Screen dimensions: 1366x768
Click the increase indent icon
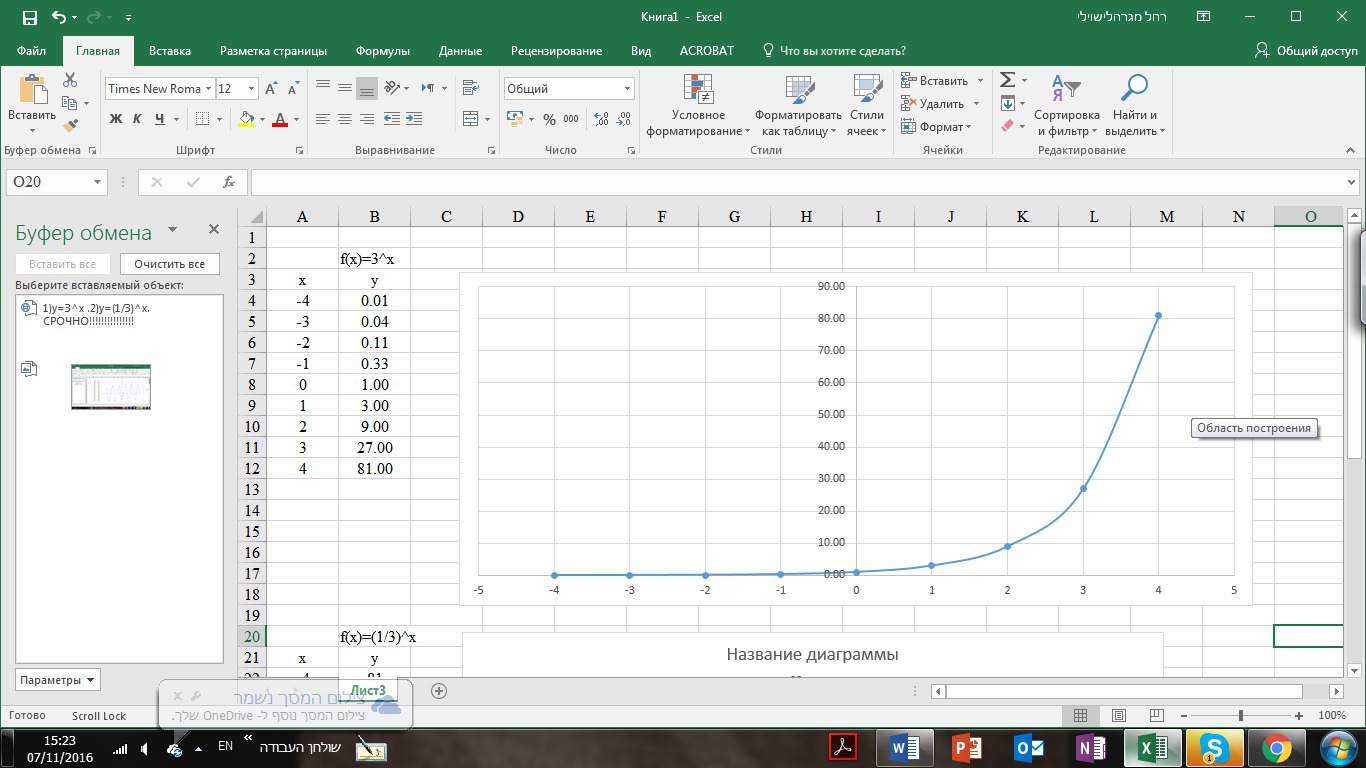coord(415,119)
